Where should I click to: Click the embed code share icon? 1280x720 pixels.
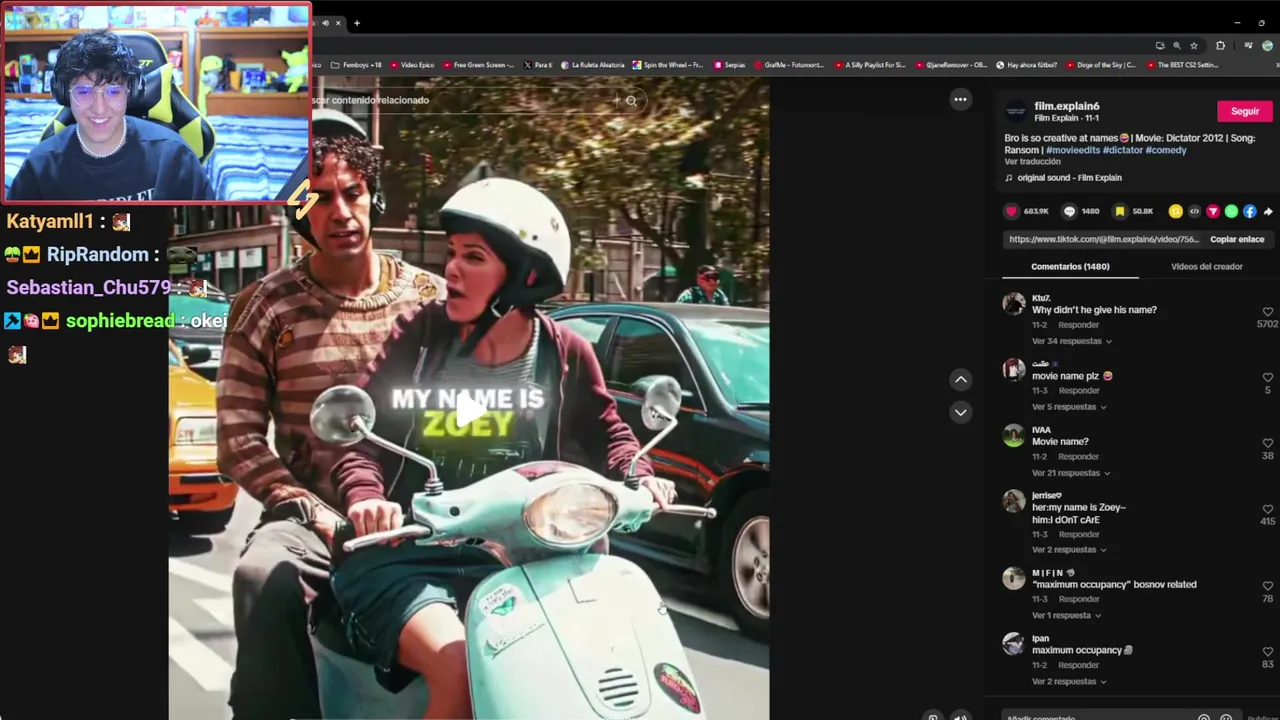(1194, 211)
